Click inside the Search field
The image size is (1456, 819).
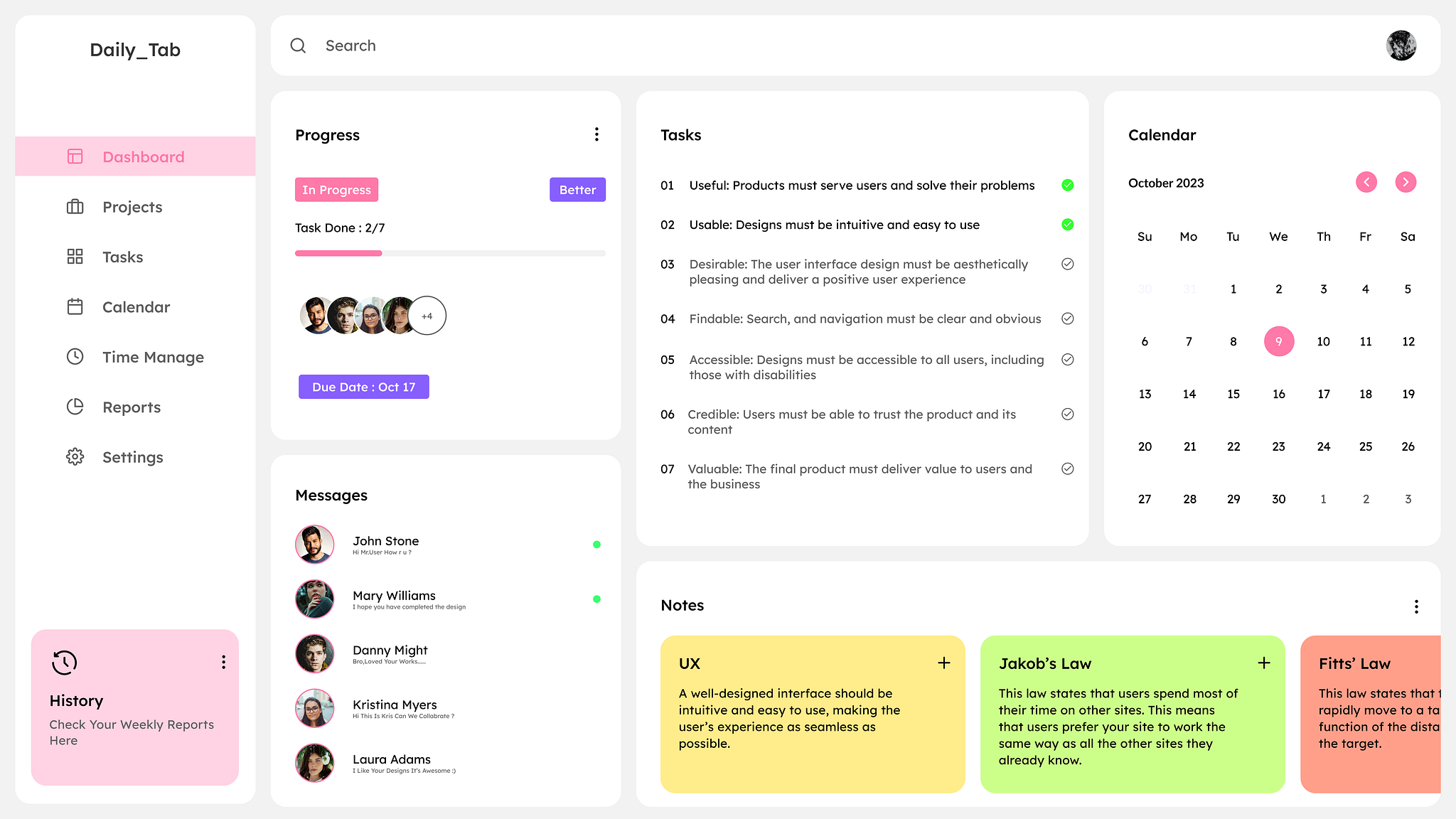pyautogui.click(x=498, y=45)
